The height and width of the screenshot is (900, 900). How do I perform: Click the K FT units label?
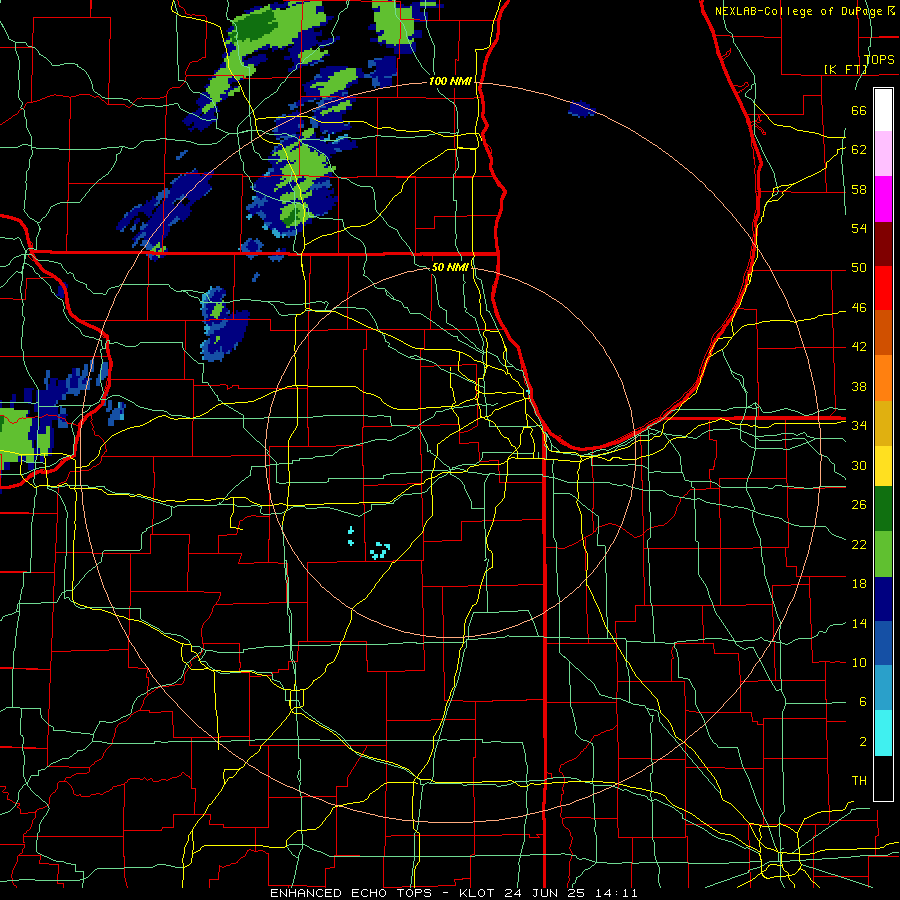(x=845, y=69)
